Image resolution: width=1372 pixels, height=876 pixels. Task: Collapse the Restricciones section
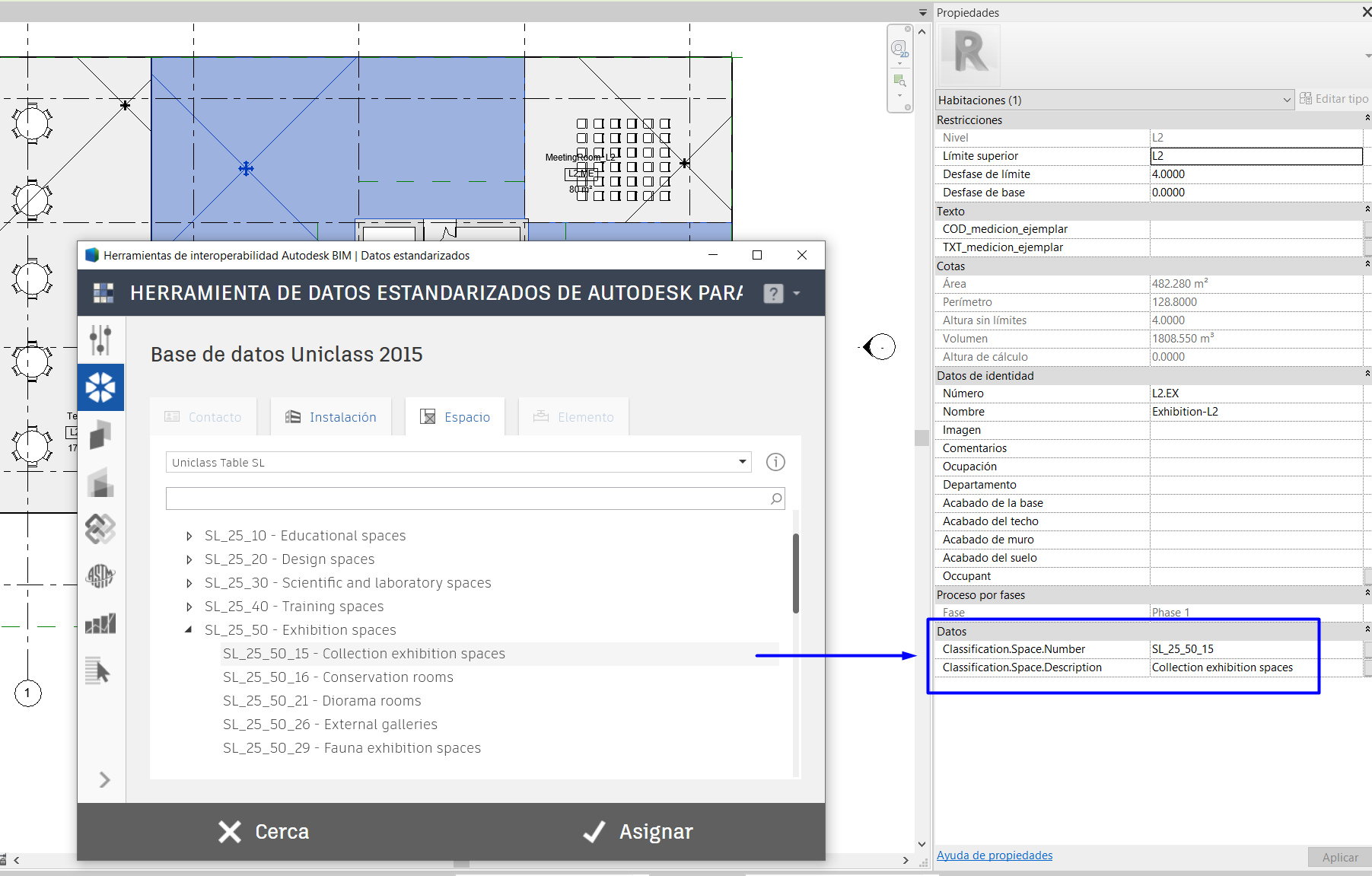[x=1367, y=119]
